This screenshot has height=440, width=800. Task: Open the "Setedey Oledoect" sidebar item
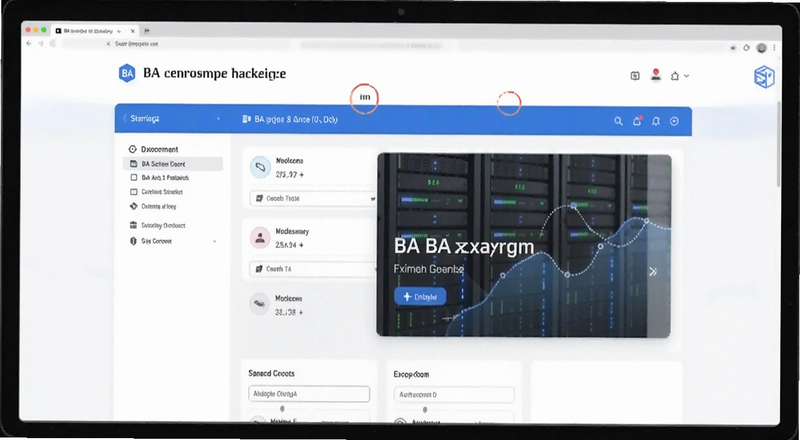click(x=158, y=225)
